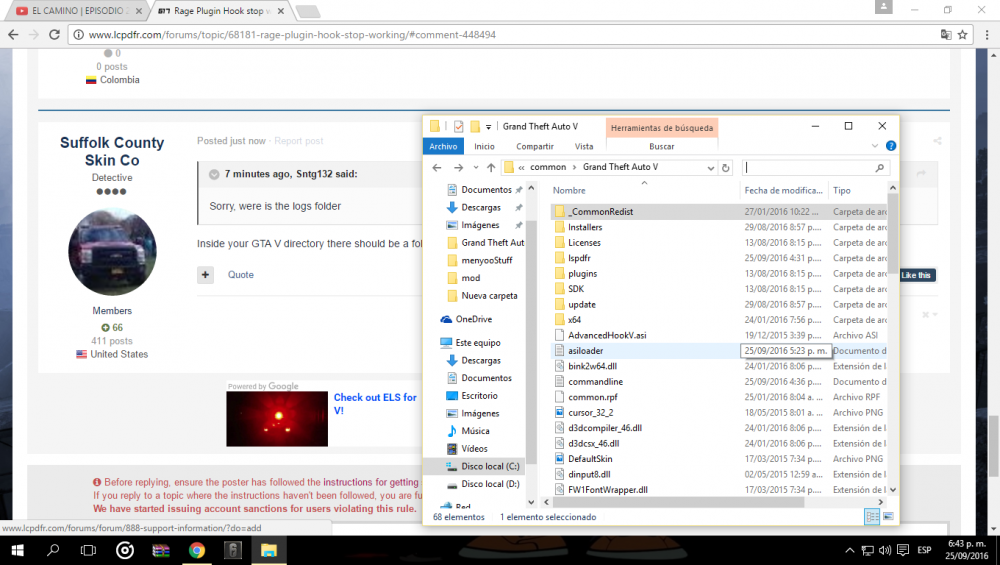The height and width of the screenshot is (565, 1000).
Task: Open the Inicio ribbon tab
Action: [484, 146]
